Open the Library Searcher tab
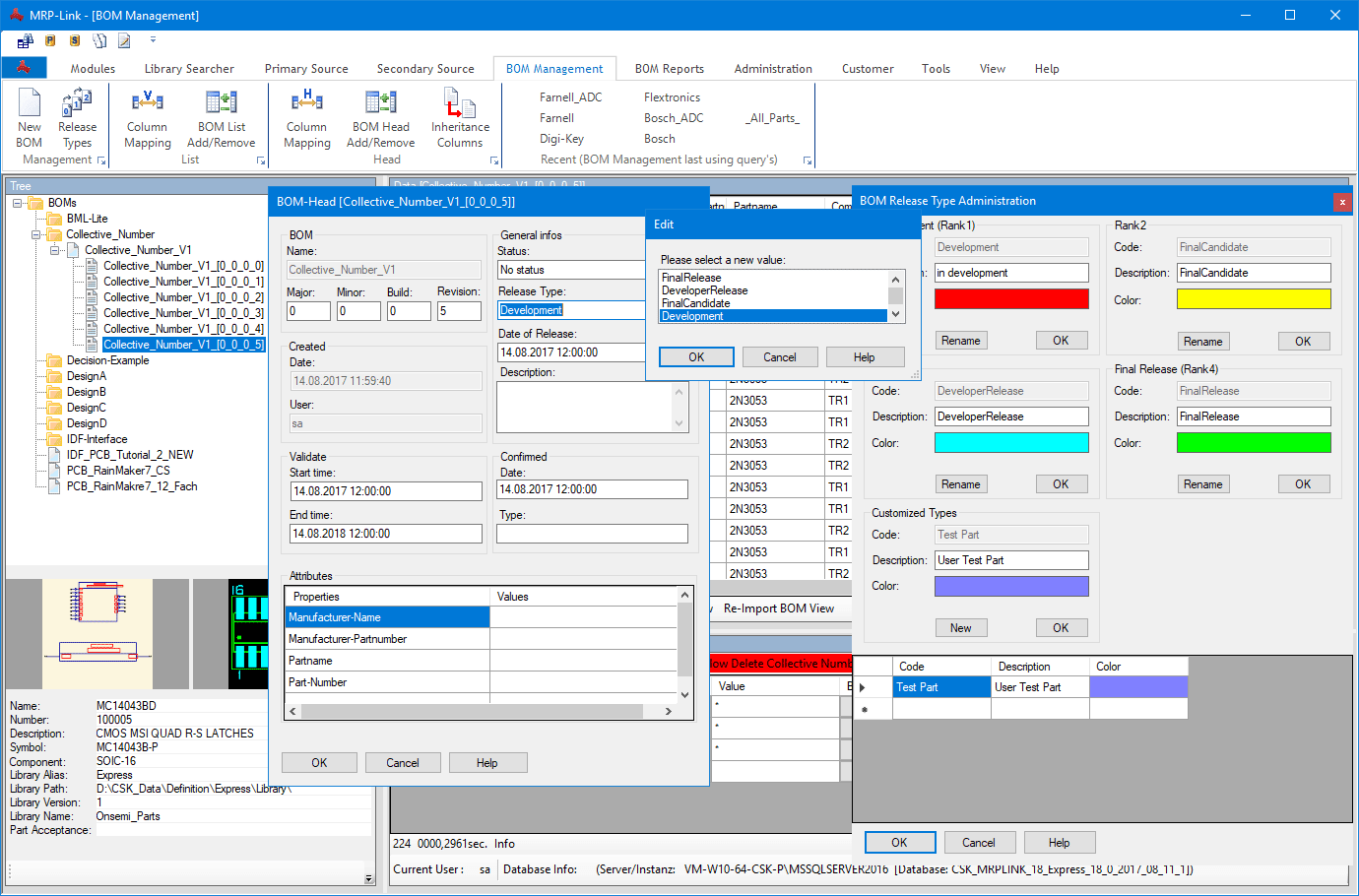This screenshot has width=1359, height=896. pos(189,69)
